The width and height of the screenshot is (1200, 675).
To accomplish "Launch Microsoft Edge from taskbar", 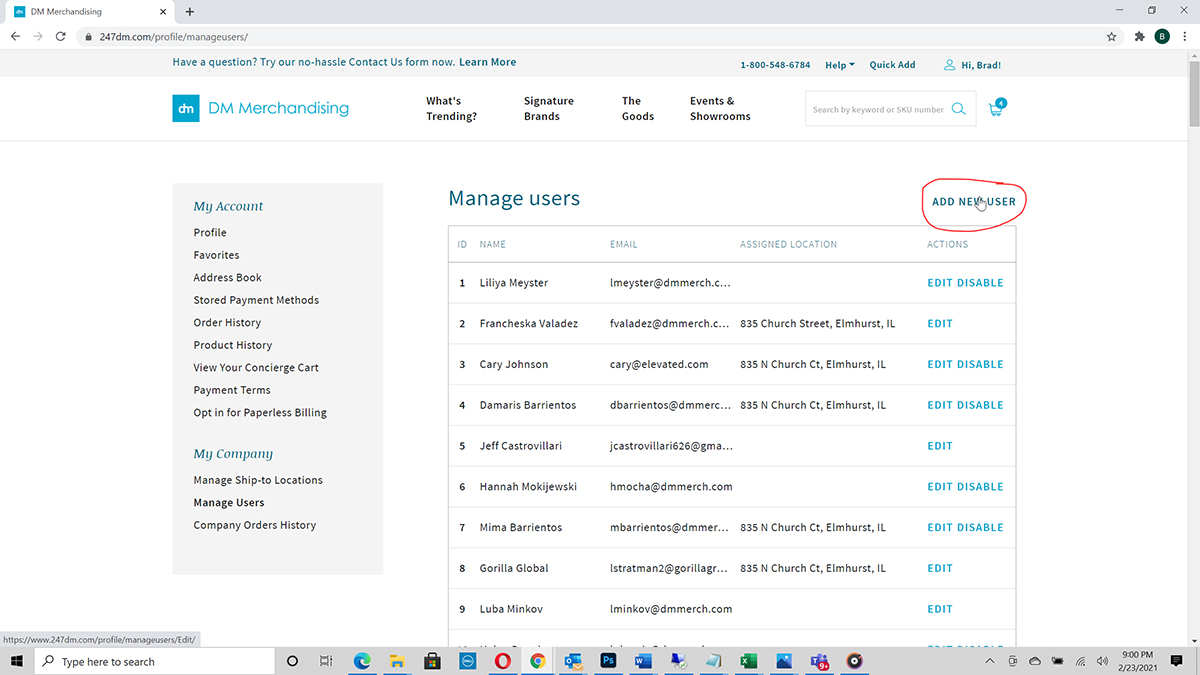I will tap(362, 661).
